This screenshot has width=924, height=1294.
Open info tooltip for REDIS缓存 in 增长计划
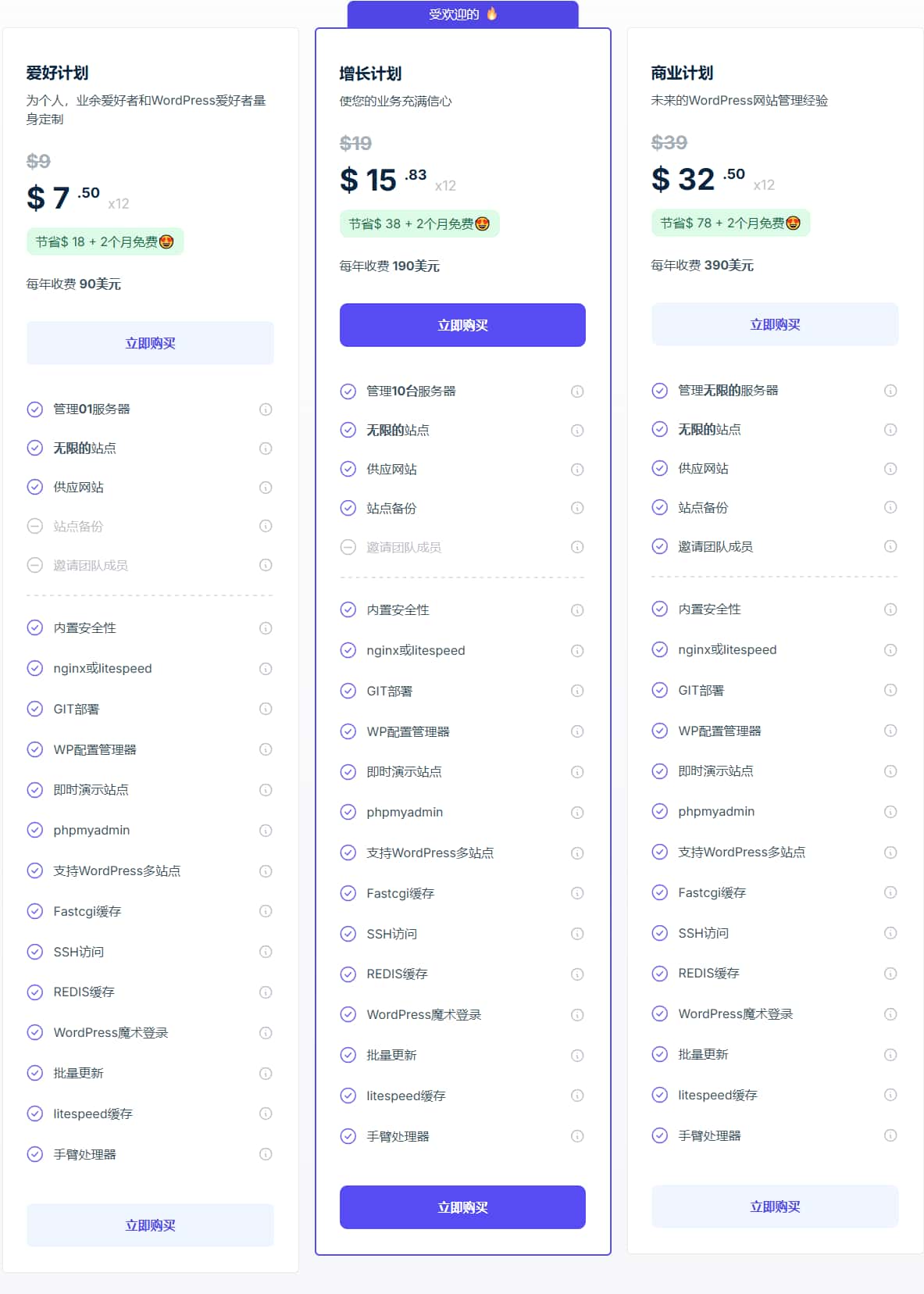click(x=577, y=974)
